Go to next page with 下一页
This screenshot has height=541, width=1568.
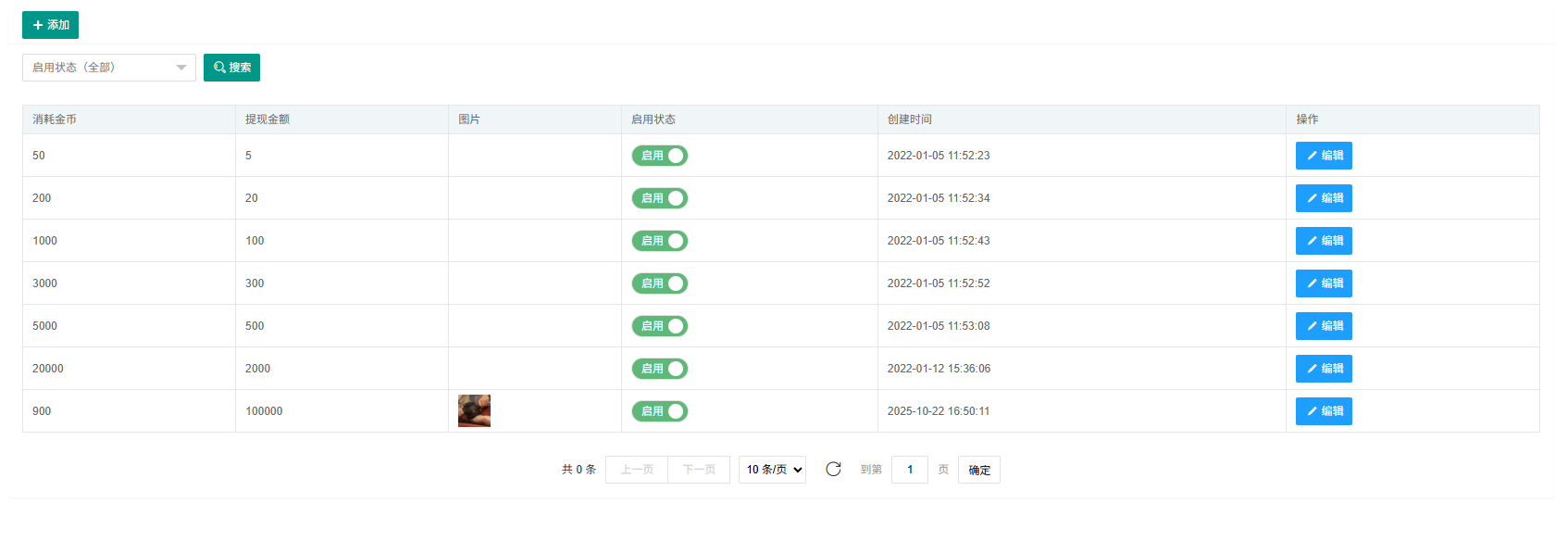pyautogui.click(x=699, y=470)
